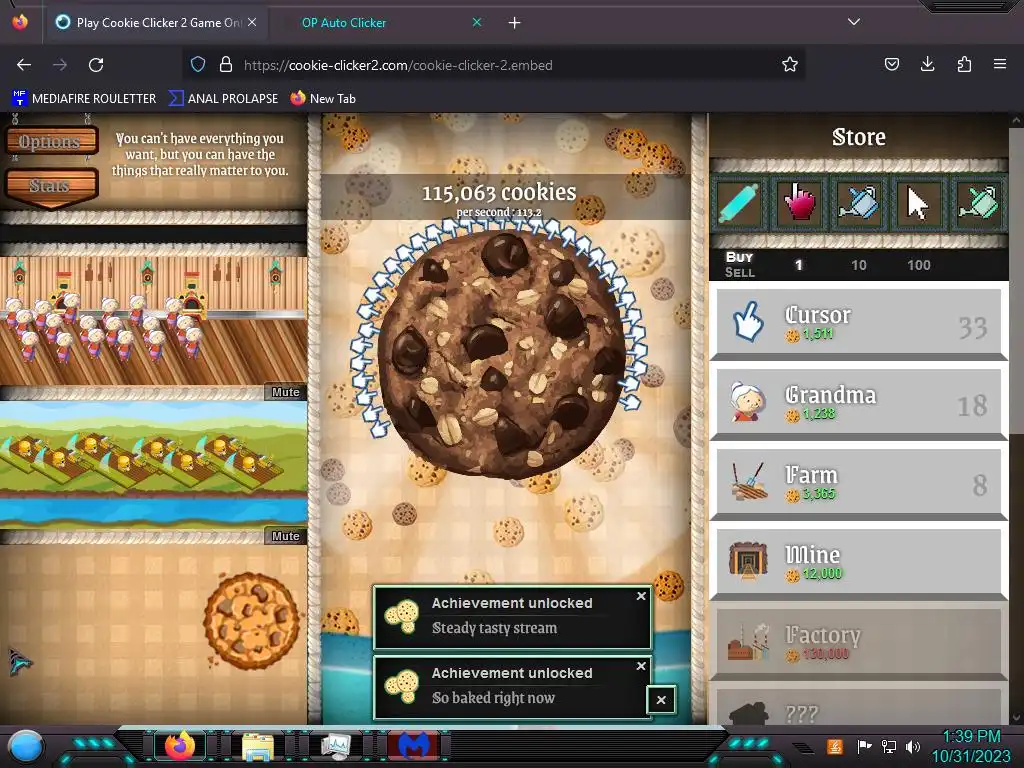Image resolution: width=1024 pixels, height=768 pixels.
Task: Expand the list all tabs dropdown
Action: 854,22
